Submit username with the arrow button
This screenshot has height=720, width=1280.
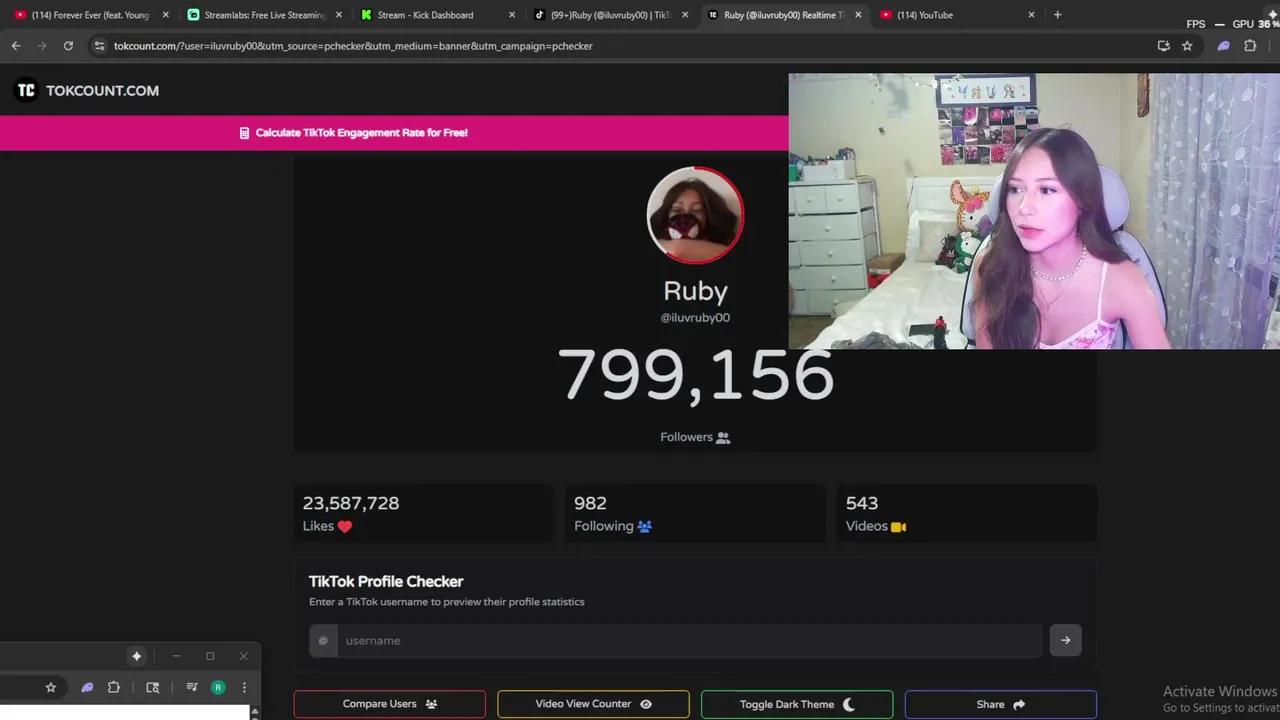click(1065, 640)
